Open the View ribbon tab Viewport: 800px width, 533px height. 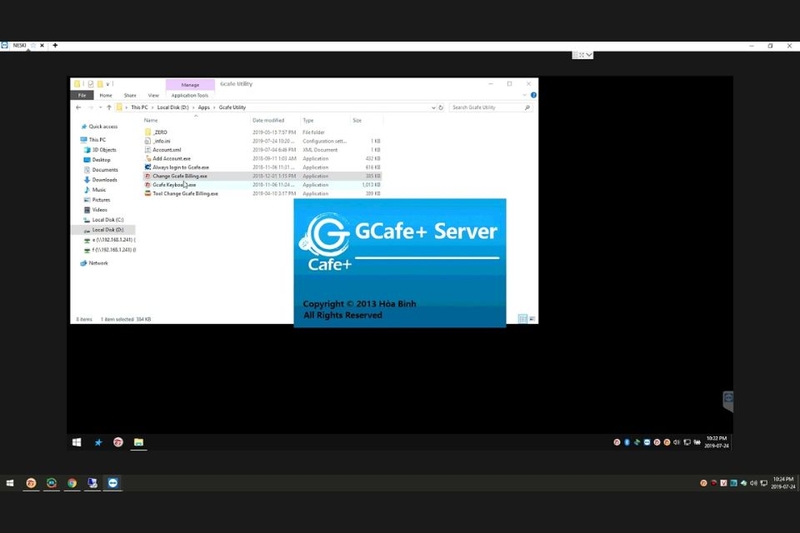153,95
